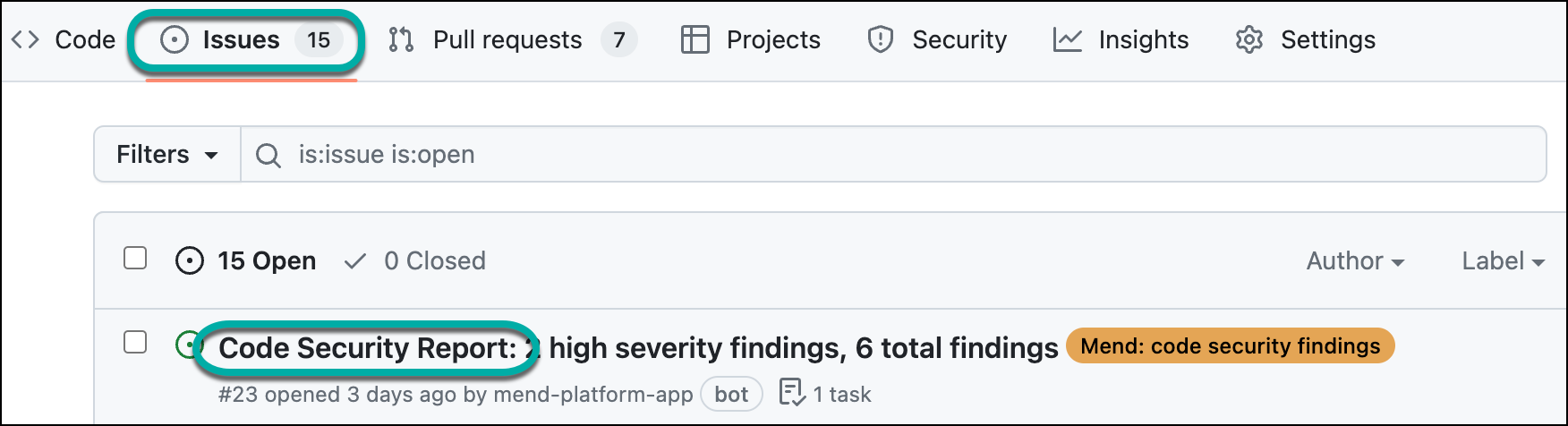The width and height of the screenshot is (1568, 426).
Task: Show the 0 Closed issues
Action: point(434,260)
